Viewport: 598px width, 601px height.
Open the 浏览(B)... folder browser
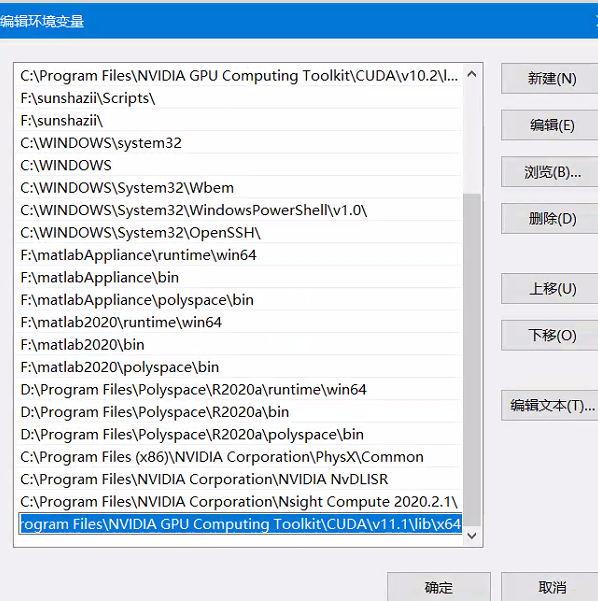550,172
